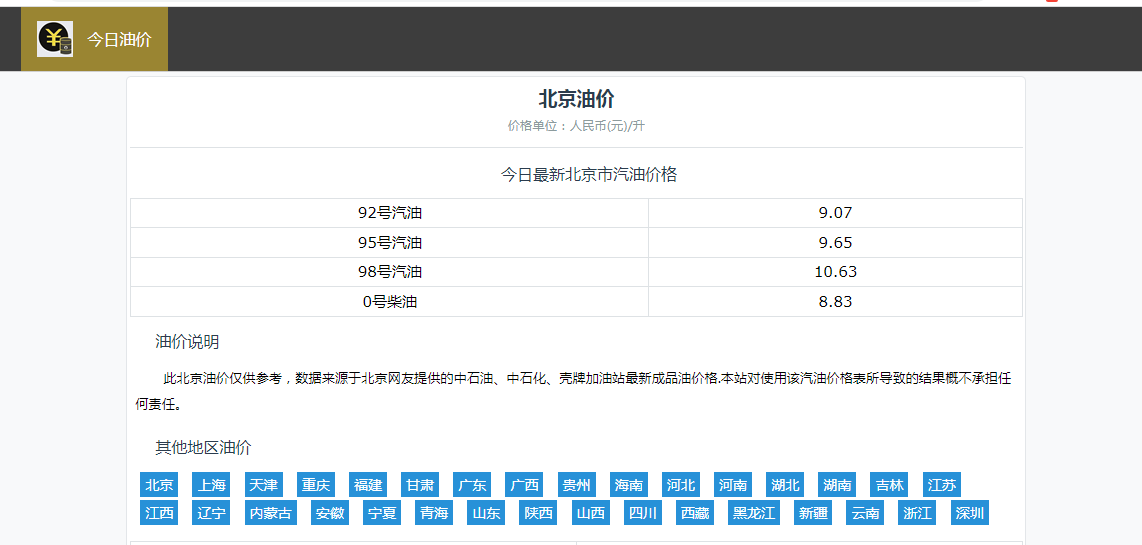1142x545 pixels.
Task: Open the 内蒙古 region link
Action: pyautogui.click(x=271, y=513)
